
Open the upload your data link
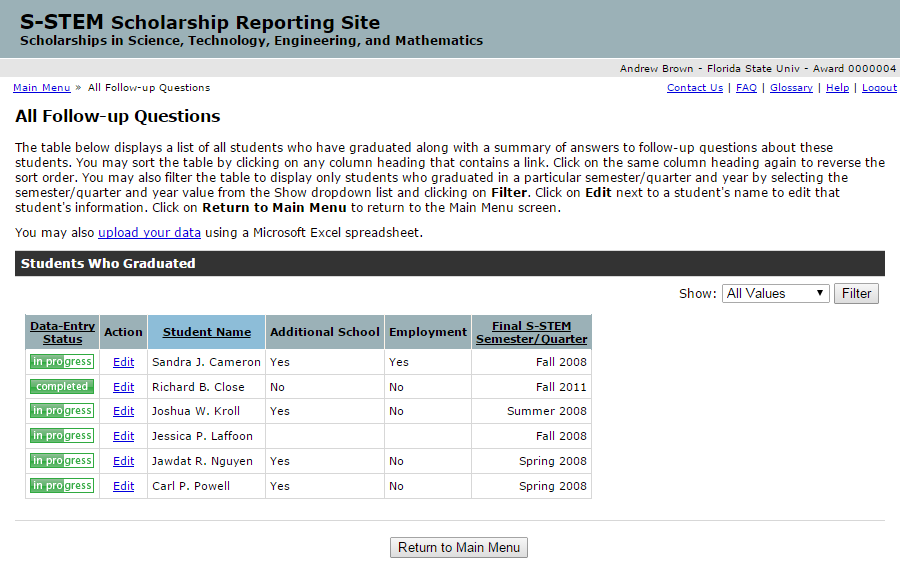tap(149, 233)
